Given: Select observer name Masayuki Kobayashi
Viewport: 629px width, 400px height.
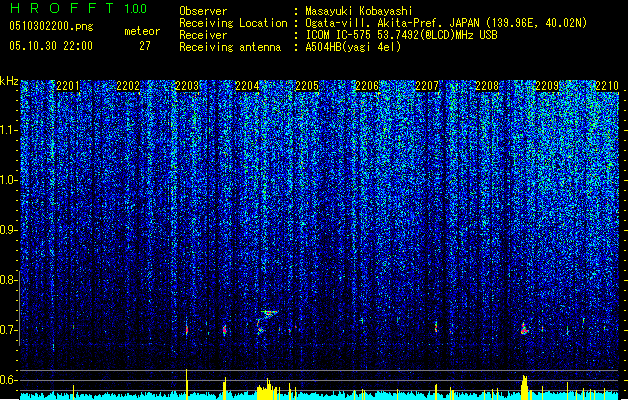Looking at the screenshot, I should 359,11.
